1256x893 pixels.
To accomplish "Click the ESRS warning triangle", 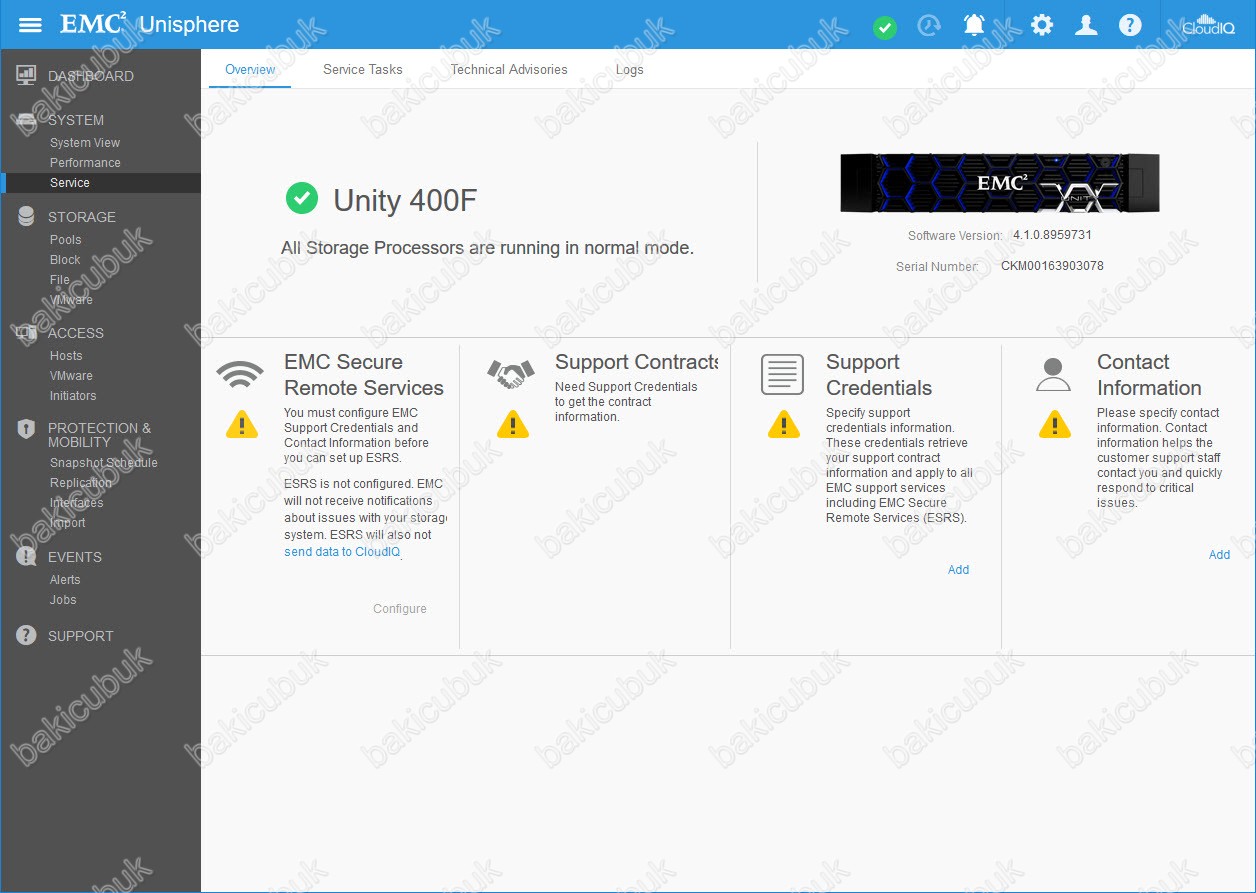I will (242, 425).
